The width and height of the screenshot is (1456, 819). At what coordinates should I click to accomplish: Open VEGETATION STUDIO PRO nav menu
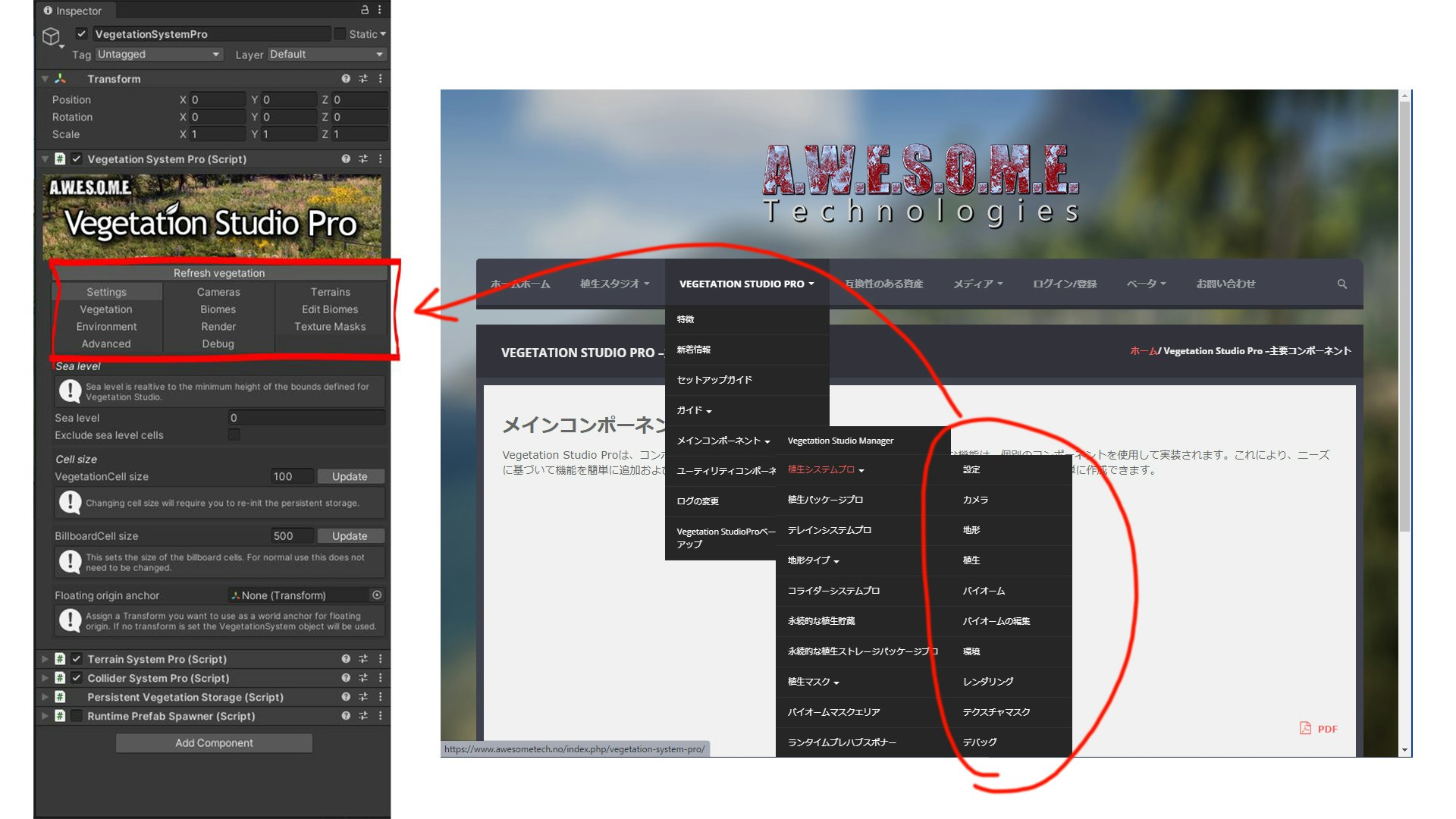pyautogui.click(x=746, y=284)
